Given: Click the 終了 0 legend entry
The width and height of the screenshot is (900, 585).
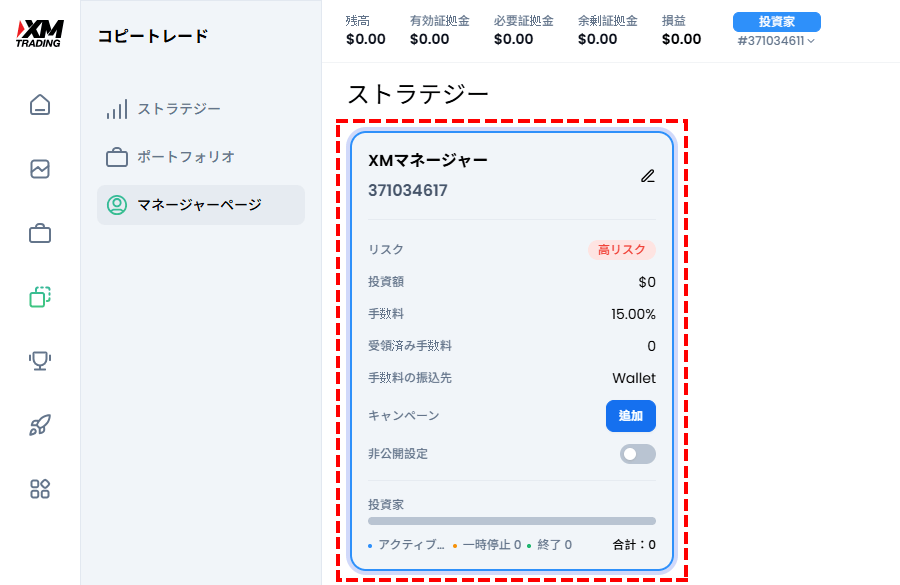Looking at the screenshot, I should (549, 545).
